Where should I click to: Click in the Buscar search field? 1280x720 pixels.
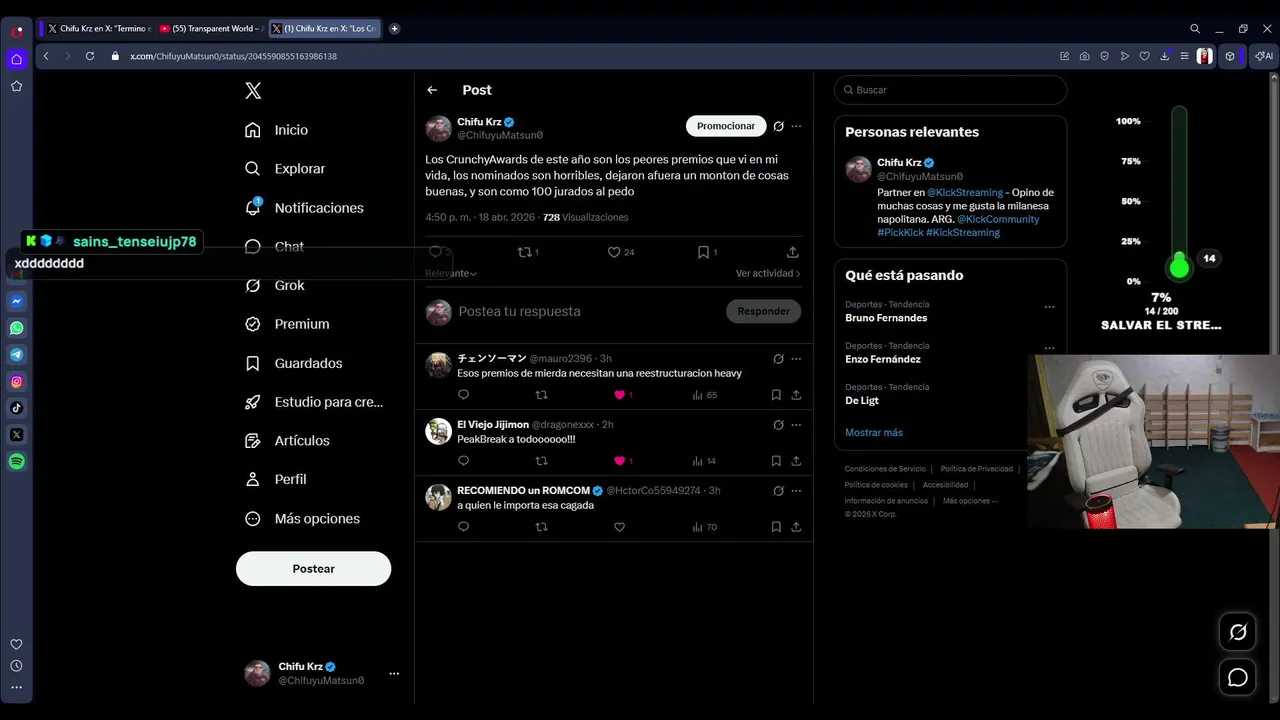click(x=950, y=90)
